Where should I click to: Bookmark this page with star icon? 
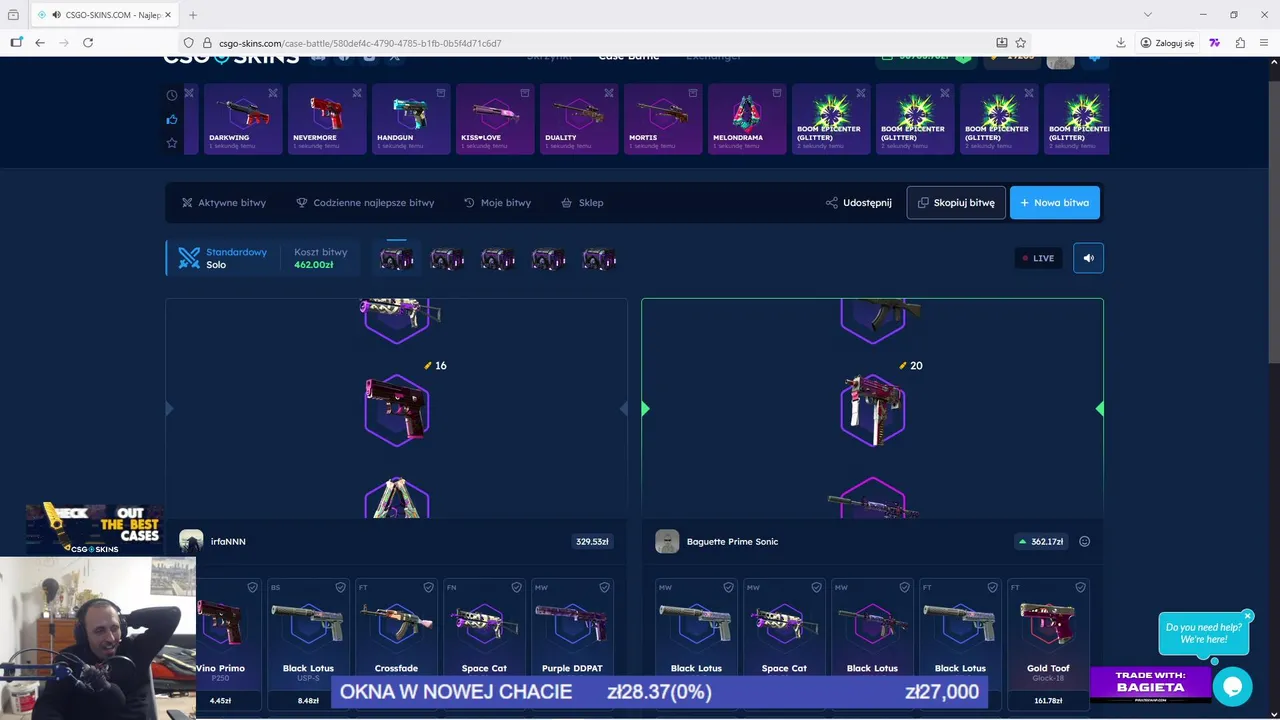1021,43
